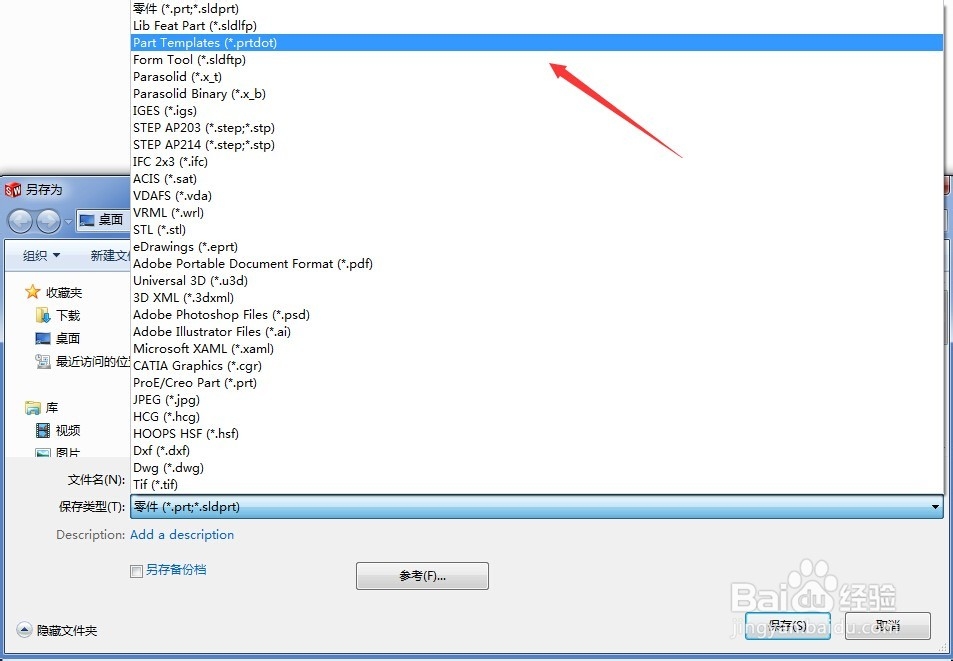The image size is (953, 661).
Task: Select HOOPS HSF (*.hsf) type
Action: coord(537,434)
